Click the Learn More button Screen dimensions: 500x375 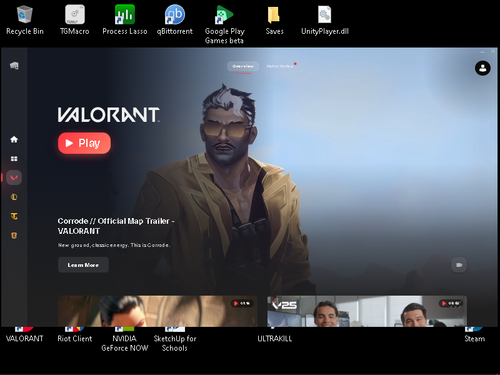click(x=83, y=265)
